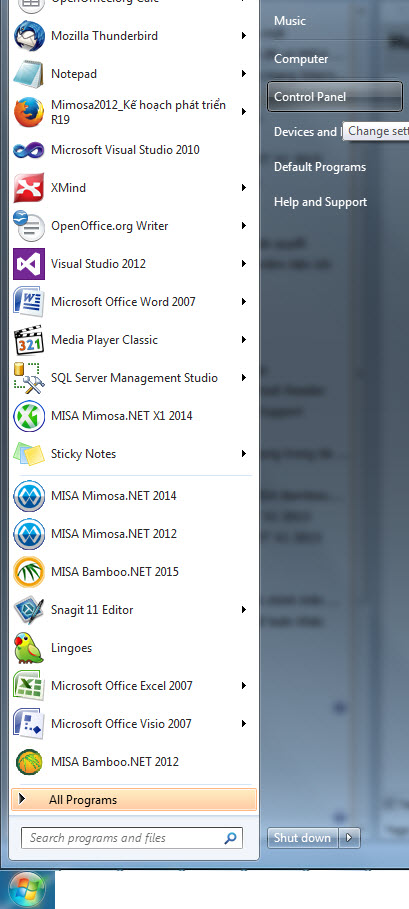Click the Snagit 11 Editor icon
This screenshot has height=909, width=409.
pyautogui.click(x=28, y=610)
